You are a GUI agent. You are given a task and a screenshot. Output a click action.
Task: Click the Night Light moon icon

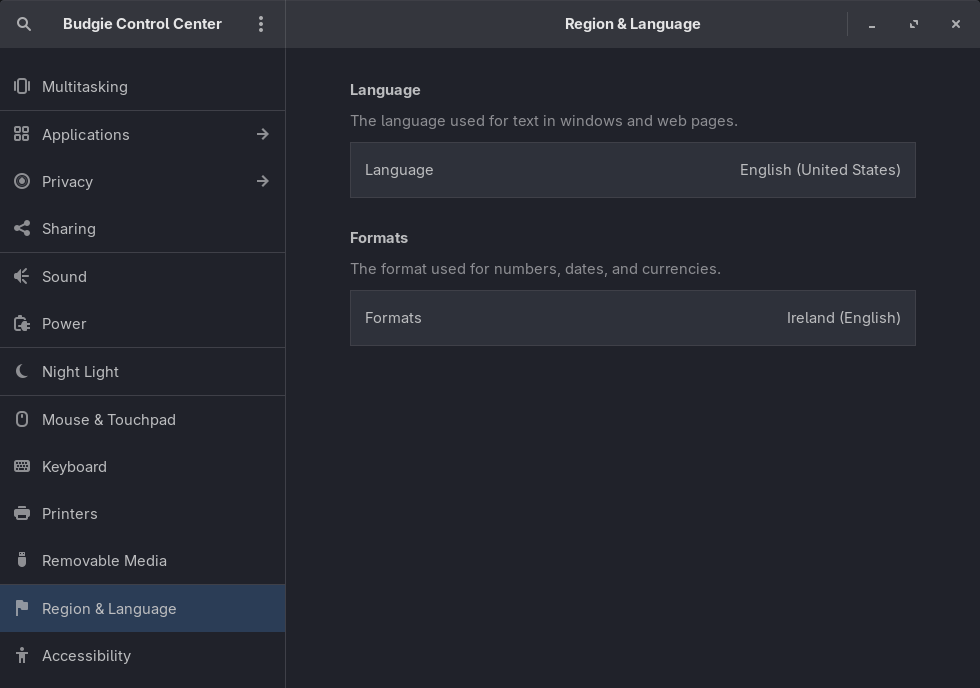pyautogui.click(x=22, y=372)
